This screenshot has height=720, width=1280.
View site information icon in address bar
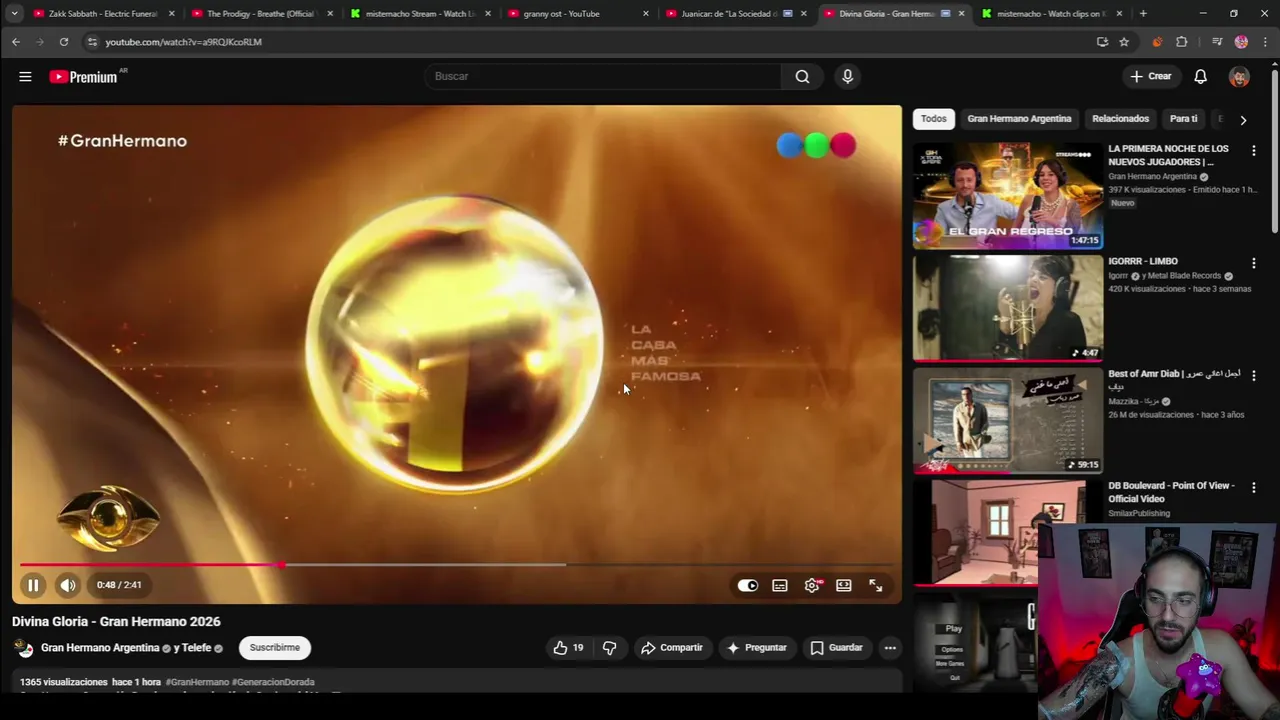(92, 42)
